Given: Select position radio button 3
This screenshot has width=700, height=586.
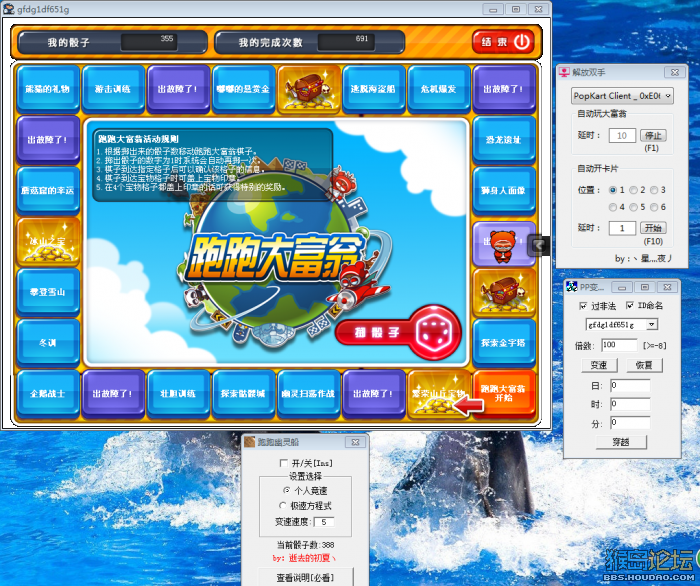Looking at the screenshot, I should click(654, 190).
